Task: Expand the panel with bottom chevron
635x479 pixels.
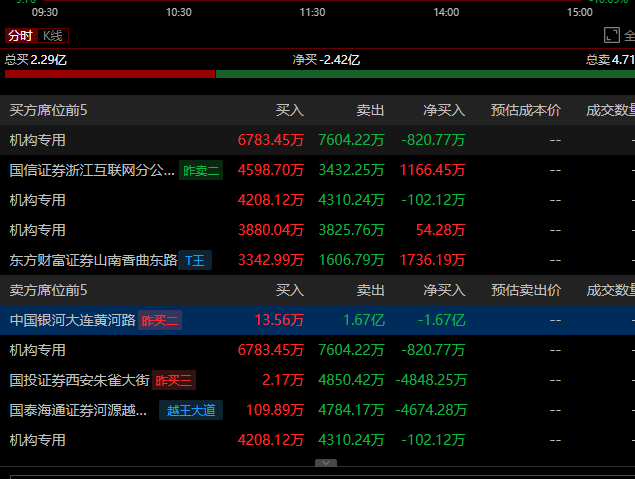Action: click(x=326, y=463)
